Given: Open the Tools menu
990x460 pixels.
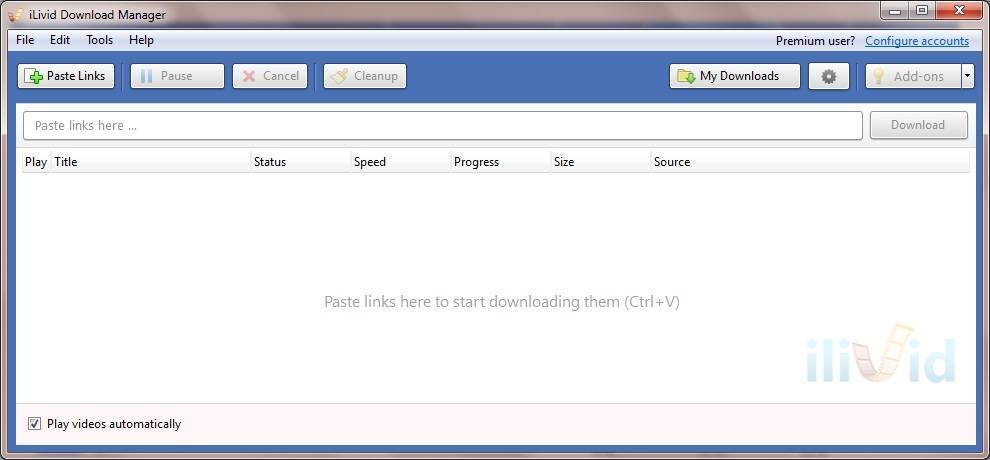Looking at the screenshot, I should [x=100, y=40].
